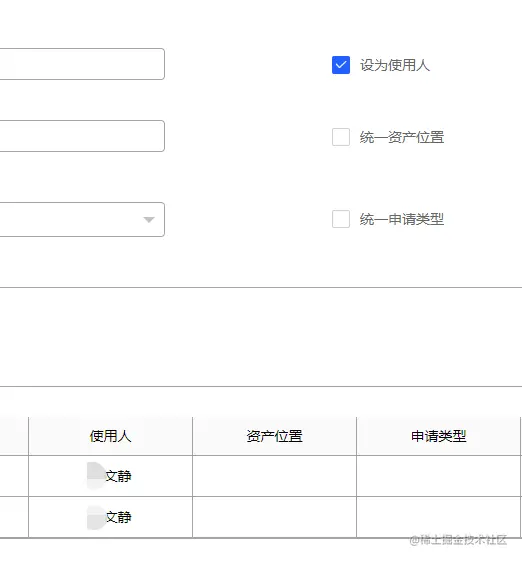Select the 资产位置 column header
522x561 pixels.
[274, 436]
